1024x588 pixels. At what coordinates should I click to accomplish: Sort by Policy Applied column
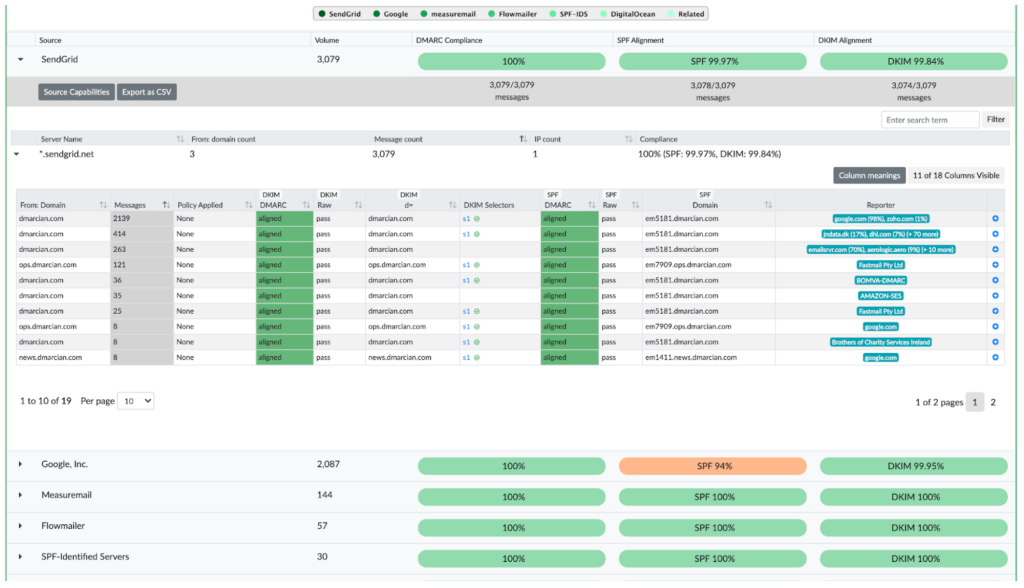tap(248, 205)
